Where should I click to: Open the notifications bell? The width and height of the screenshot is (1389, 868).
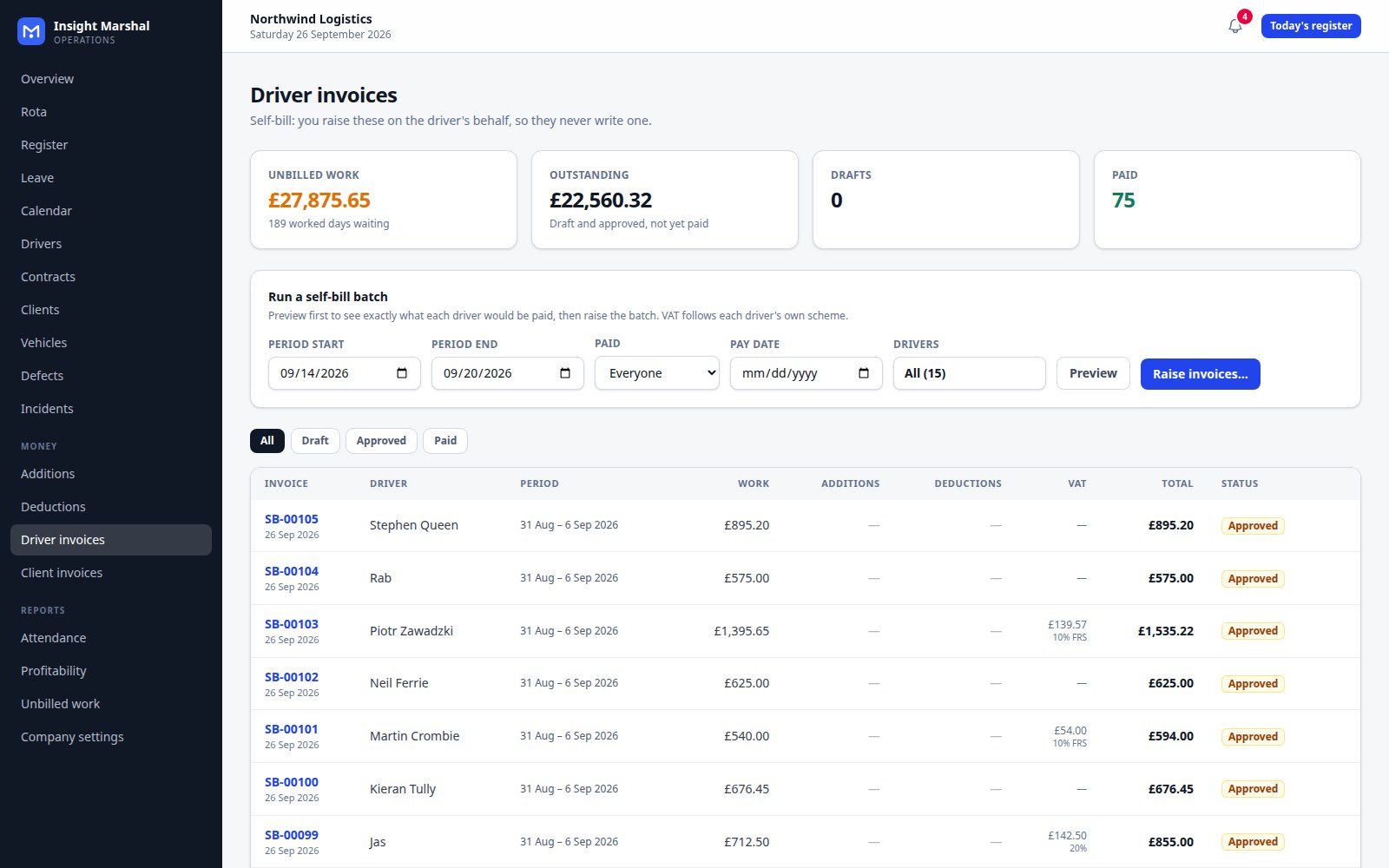pyautogui.click(x=1235, y=26)
